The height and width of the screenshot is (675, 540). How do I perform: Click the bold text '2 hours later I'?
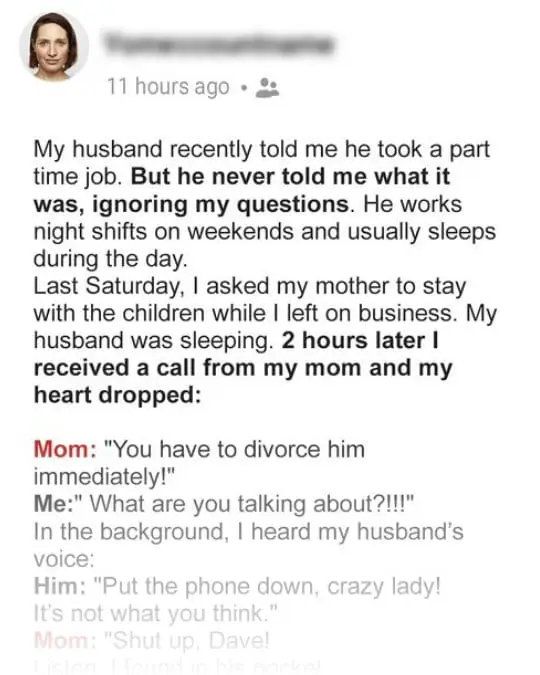pos(360,341)
